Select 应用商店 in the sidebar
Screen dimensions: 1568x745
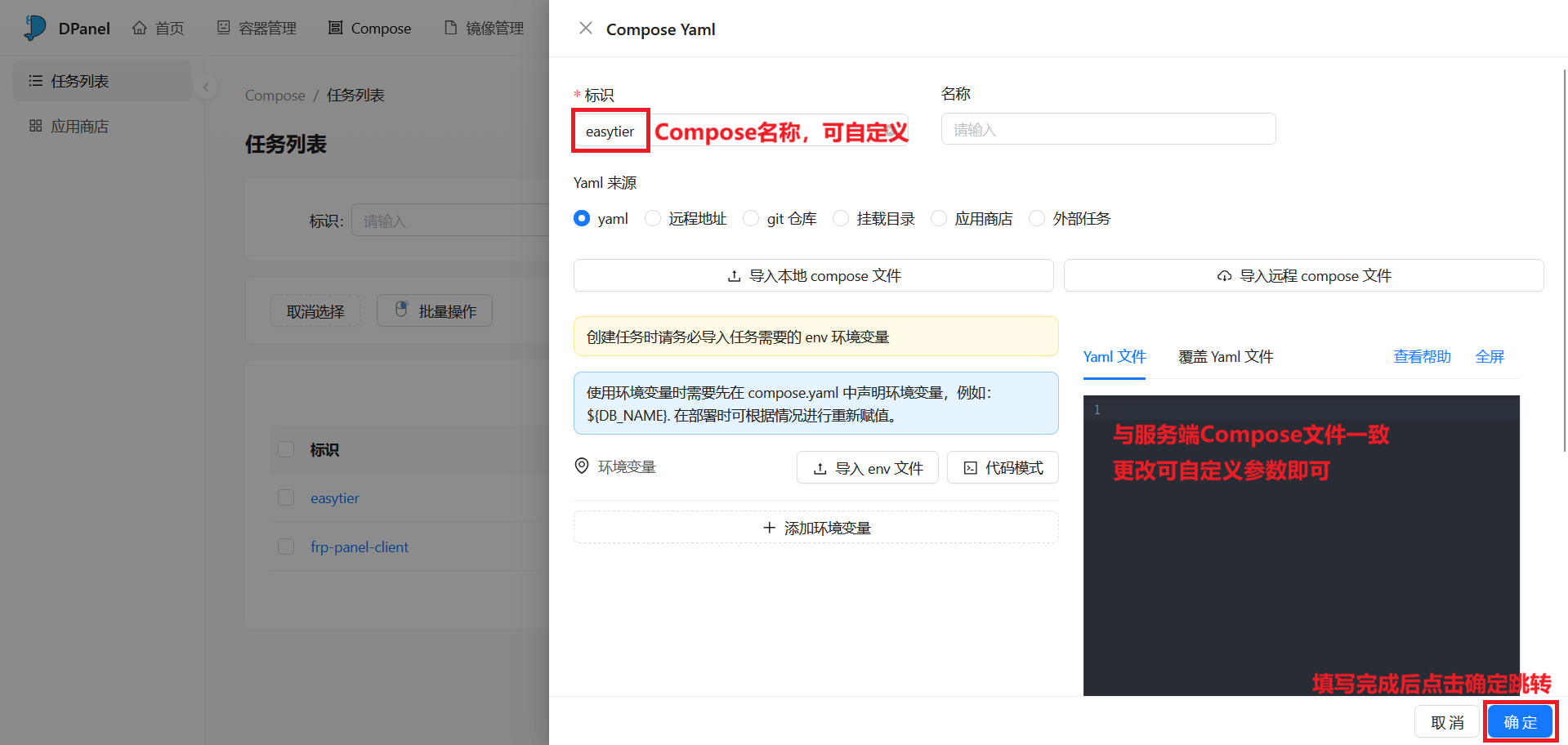(102, 126)
